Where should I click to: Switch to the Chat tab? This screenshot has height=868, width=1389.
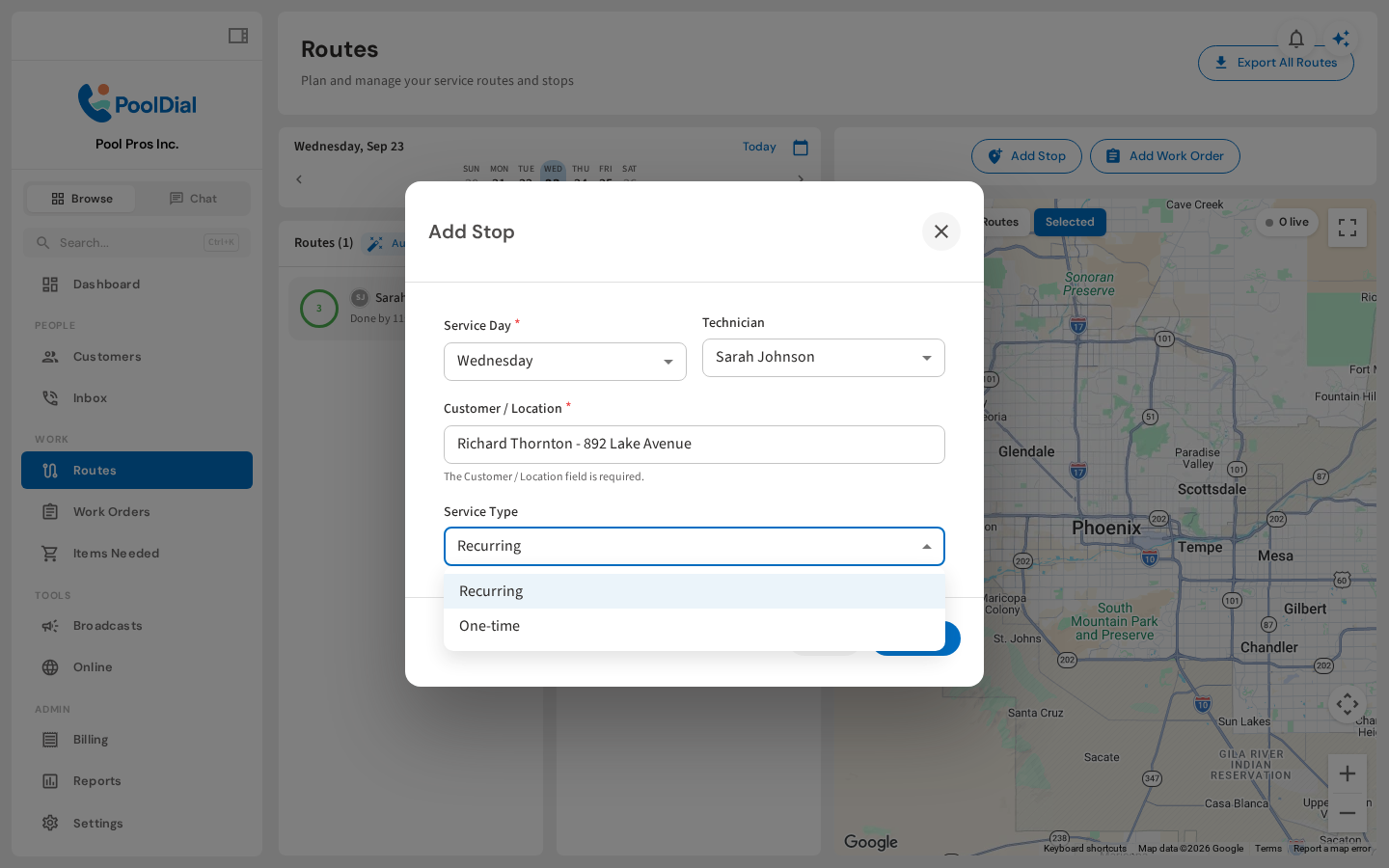pyautogui.click(x=193, y=199)
